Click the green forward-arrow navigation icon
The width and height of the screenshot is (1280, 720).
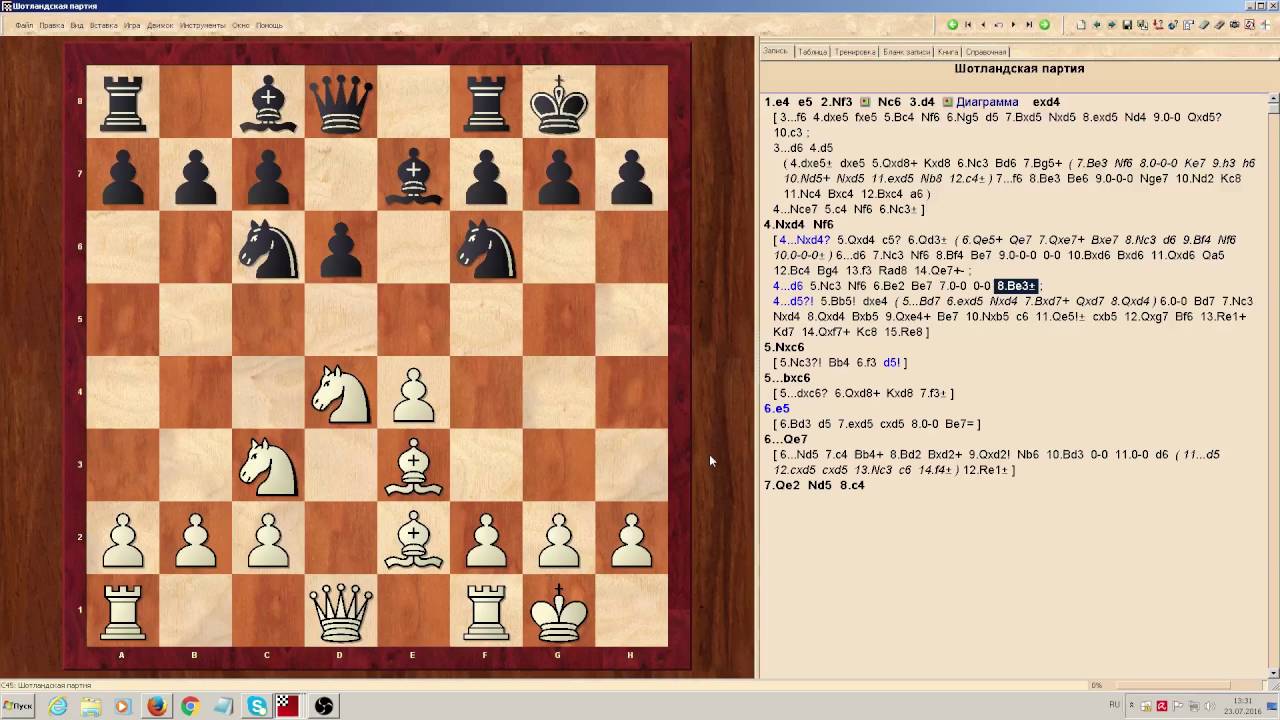click(x=1044, y=25)
